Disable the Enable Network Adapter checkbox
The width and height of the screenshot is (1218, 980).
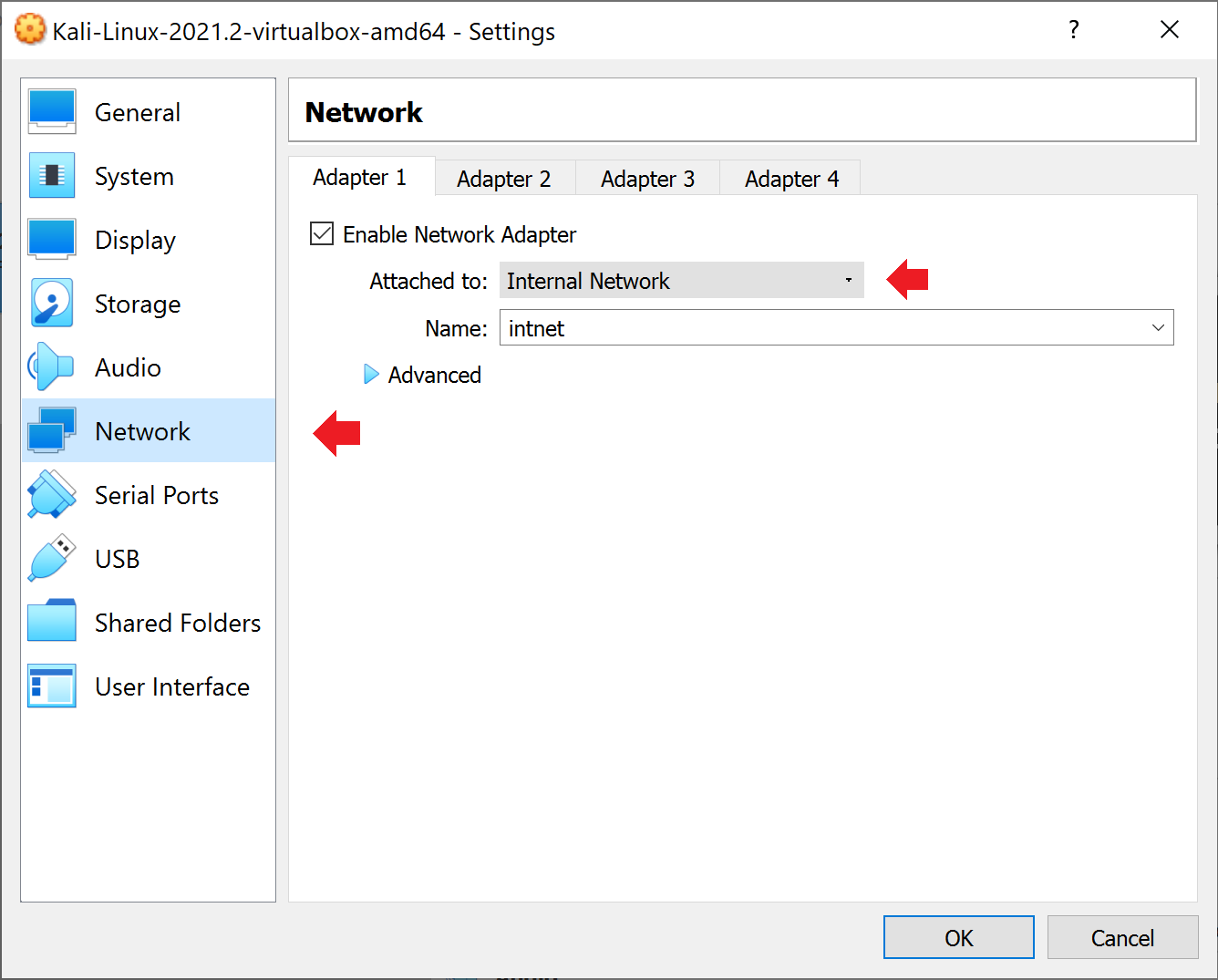coord(322,234)
